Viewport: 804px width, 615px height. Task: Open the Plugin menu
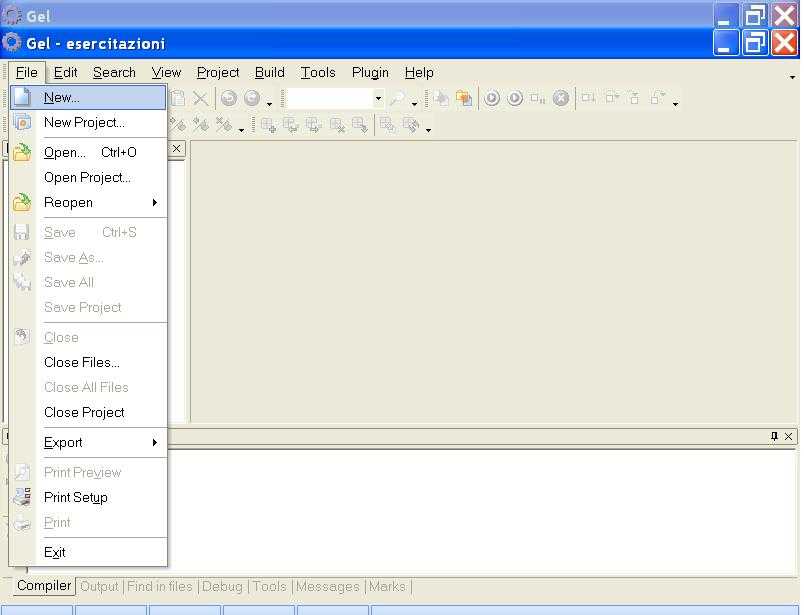point(370,72)
